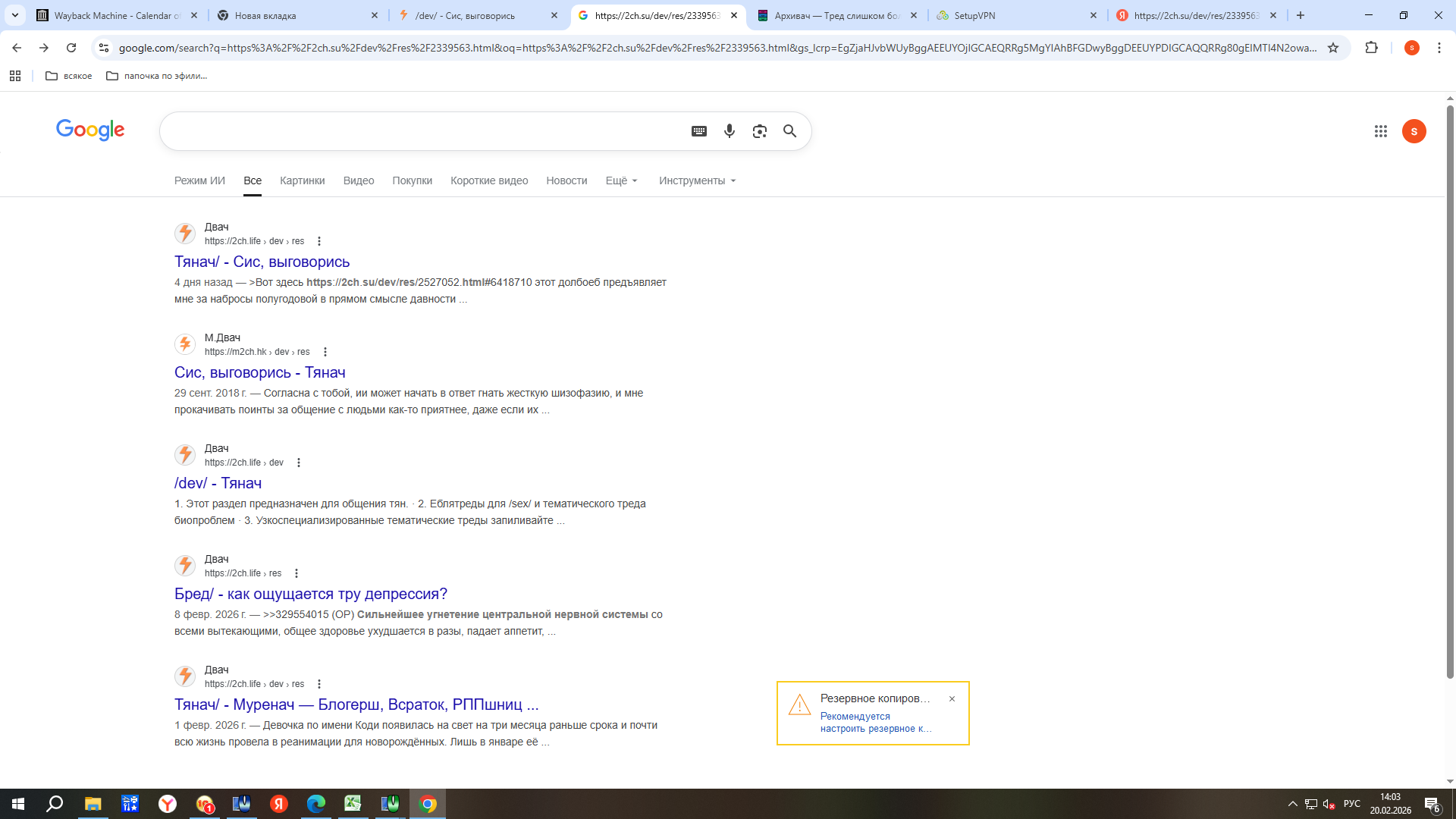Image resolution: width=1456 pixels, height=819 pixels.
Task: Show hidden system tray icons
Action: point(1292,804)
